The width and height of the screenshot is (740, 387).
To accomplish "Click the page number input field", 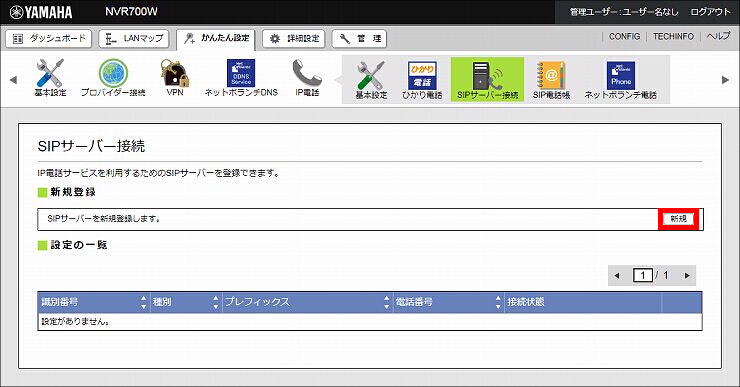I will coord(643,275).
